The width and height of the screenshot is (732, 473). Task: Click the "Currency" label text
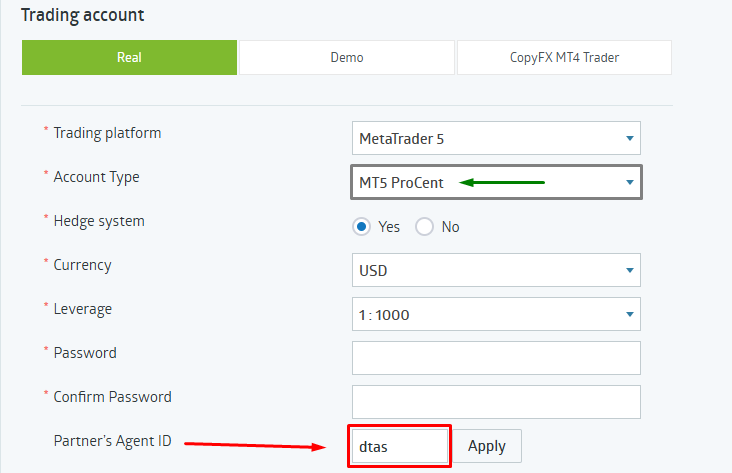pos(82,265)
